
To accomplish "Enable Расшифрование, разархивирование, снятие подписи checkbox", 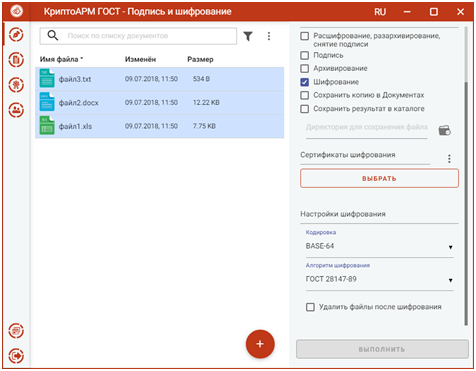I will pos(304,36).
